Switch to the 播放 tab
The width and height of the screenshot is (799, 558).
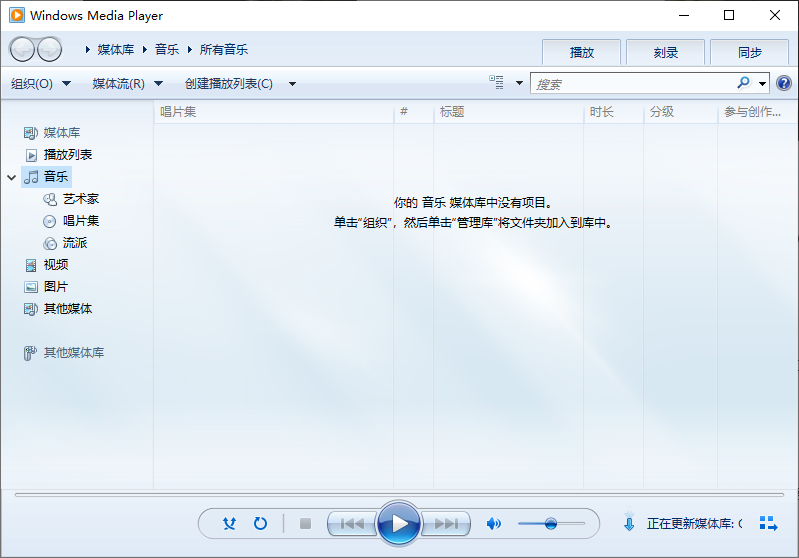click(x=581, y=52)
